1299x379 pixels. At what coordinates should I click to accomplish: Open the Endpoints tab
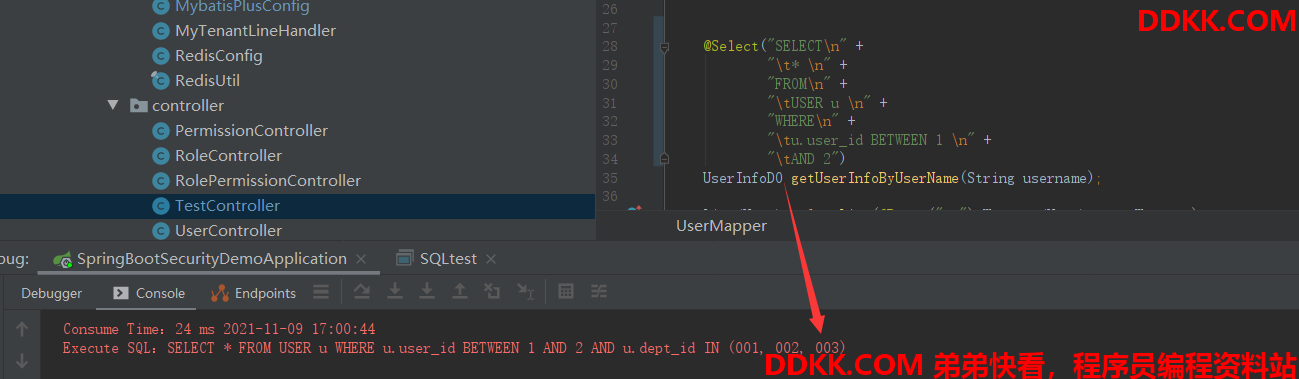[254, 293]
